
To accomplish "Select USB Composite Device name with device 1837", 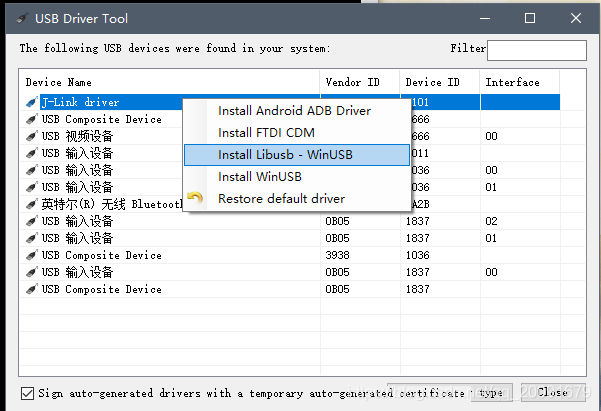I will coord(102,289).
